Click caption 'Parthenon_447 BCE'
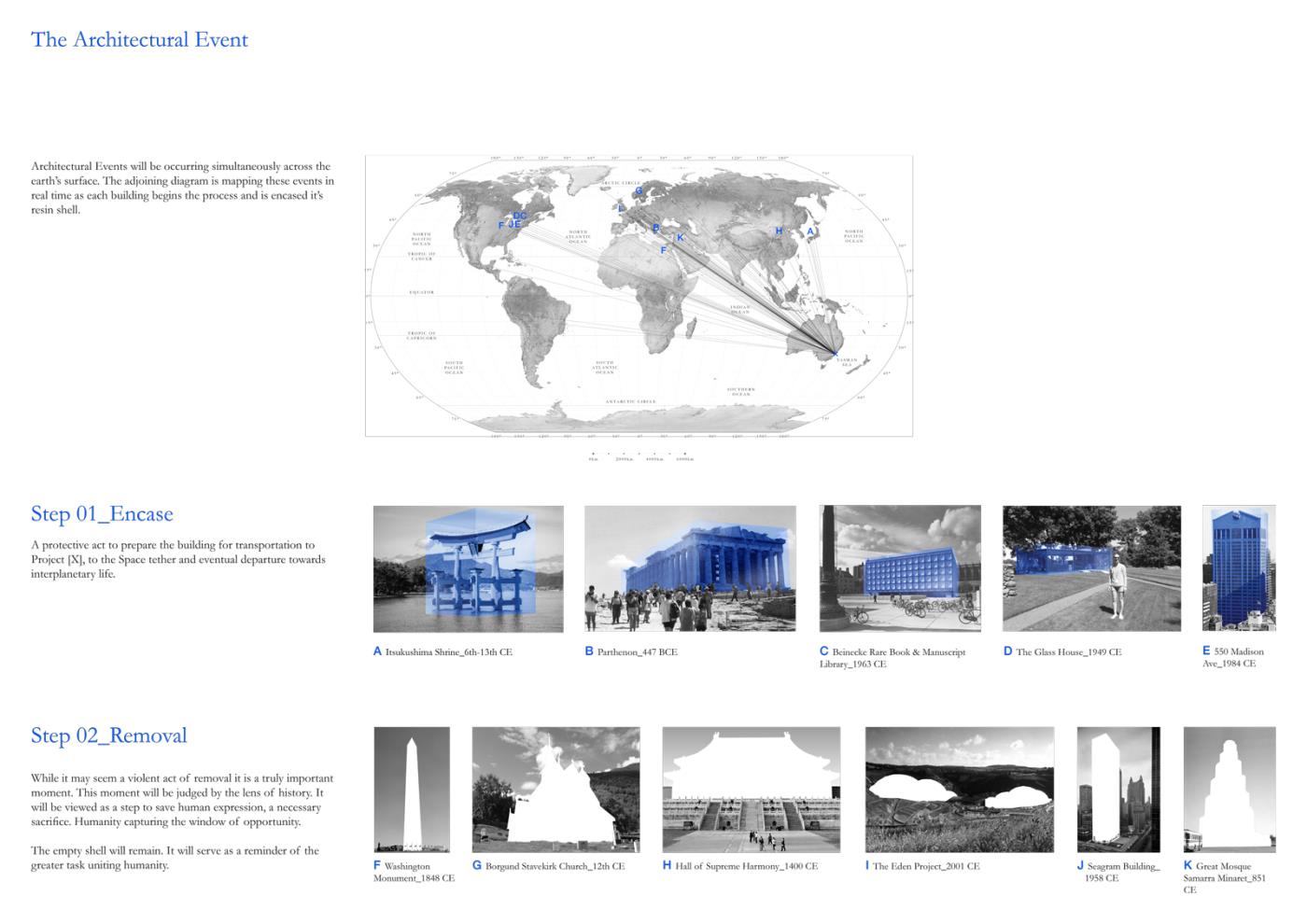 coord(638,651)
